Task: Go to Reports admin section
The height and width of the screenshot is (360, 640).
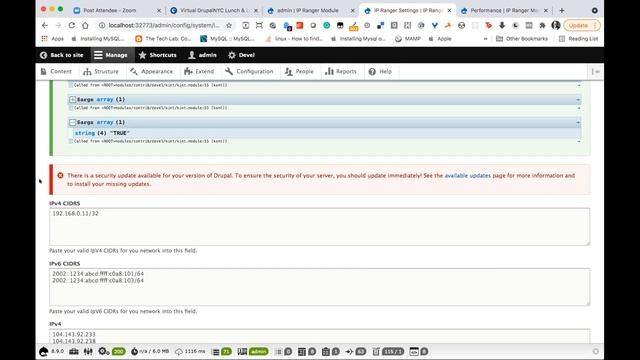Action: click(341, 71)
